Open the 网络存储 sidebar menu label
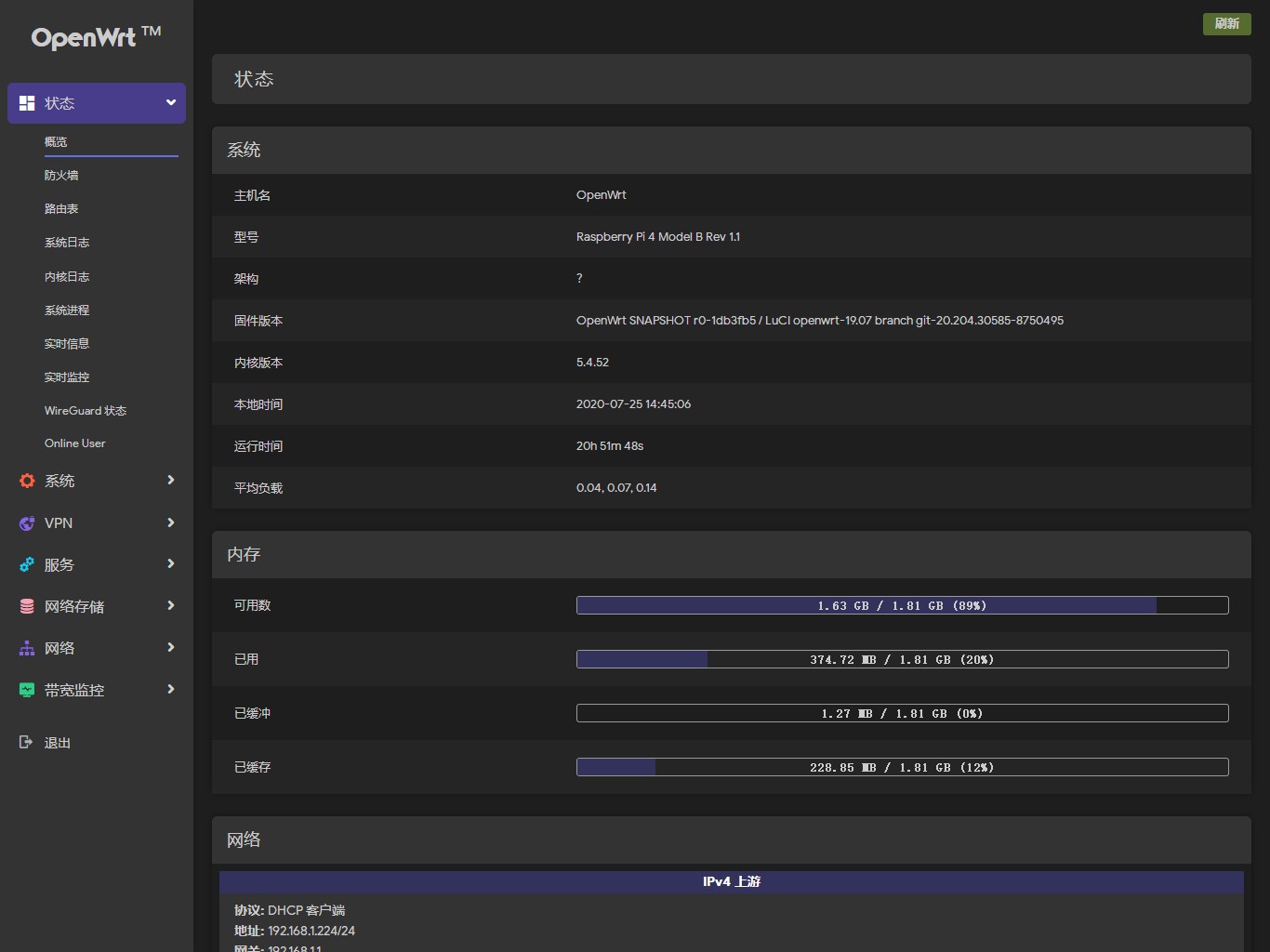1270x952 pixels. tap(74, 606)
